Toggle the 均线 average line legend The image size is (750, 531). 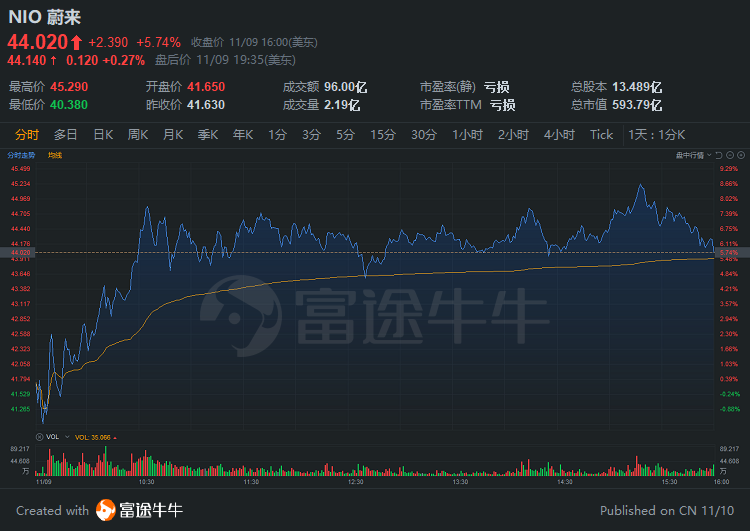55,155
